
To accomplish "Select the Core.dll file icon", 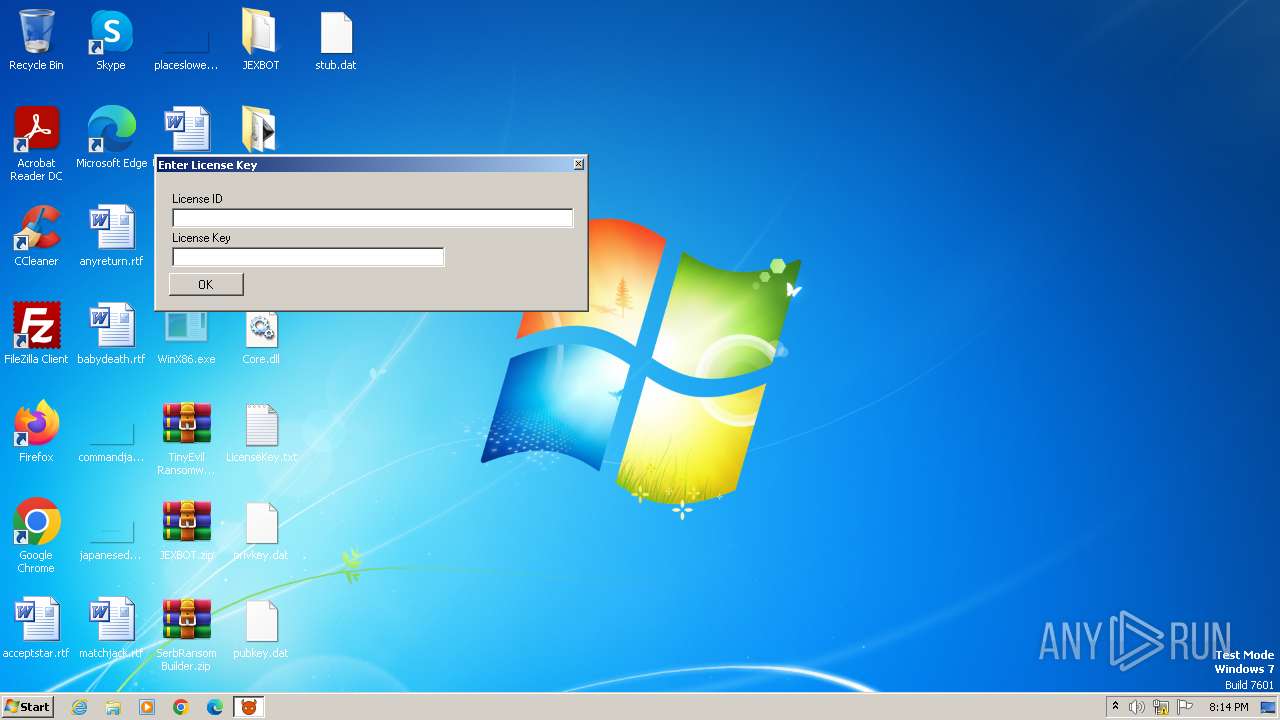I will point(260,338).
